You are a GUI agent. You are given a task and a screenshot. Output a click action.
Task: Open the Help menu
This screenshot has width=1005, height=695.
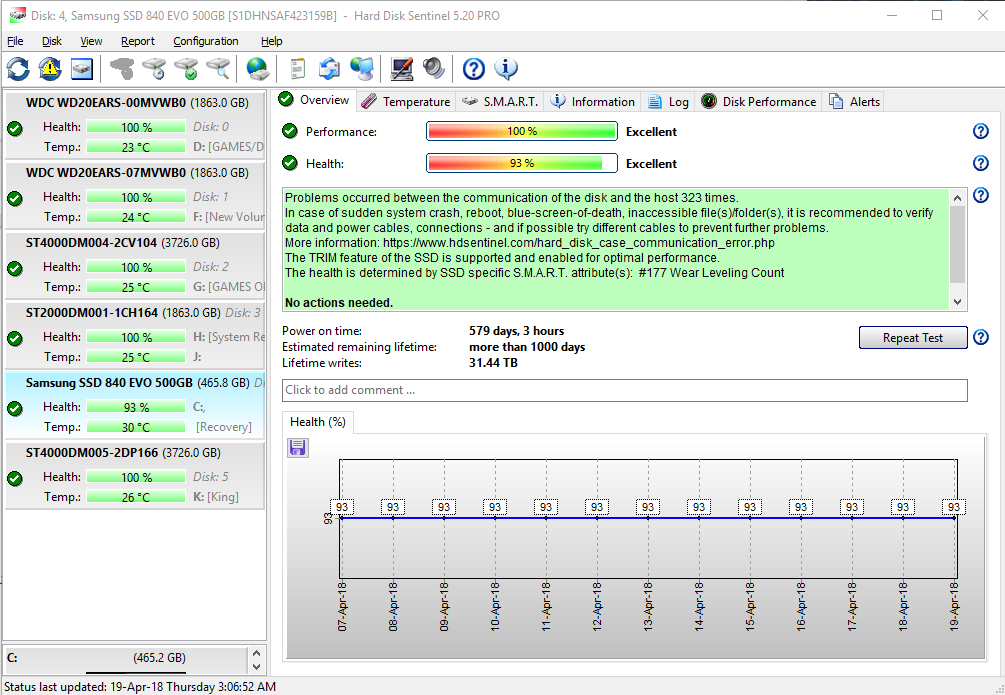[x=272, y=41]
